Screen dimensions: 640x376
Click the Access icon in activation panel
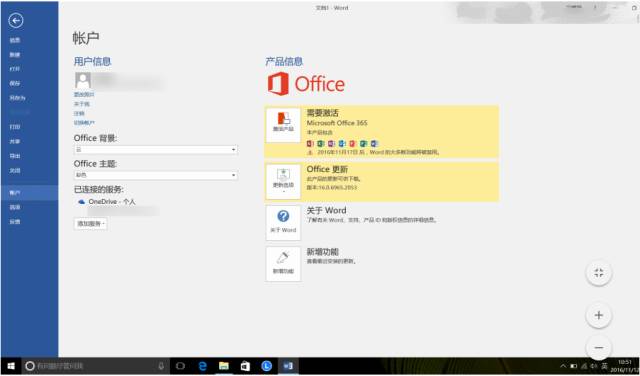point(310,144)
